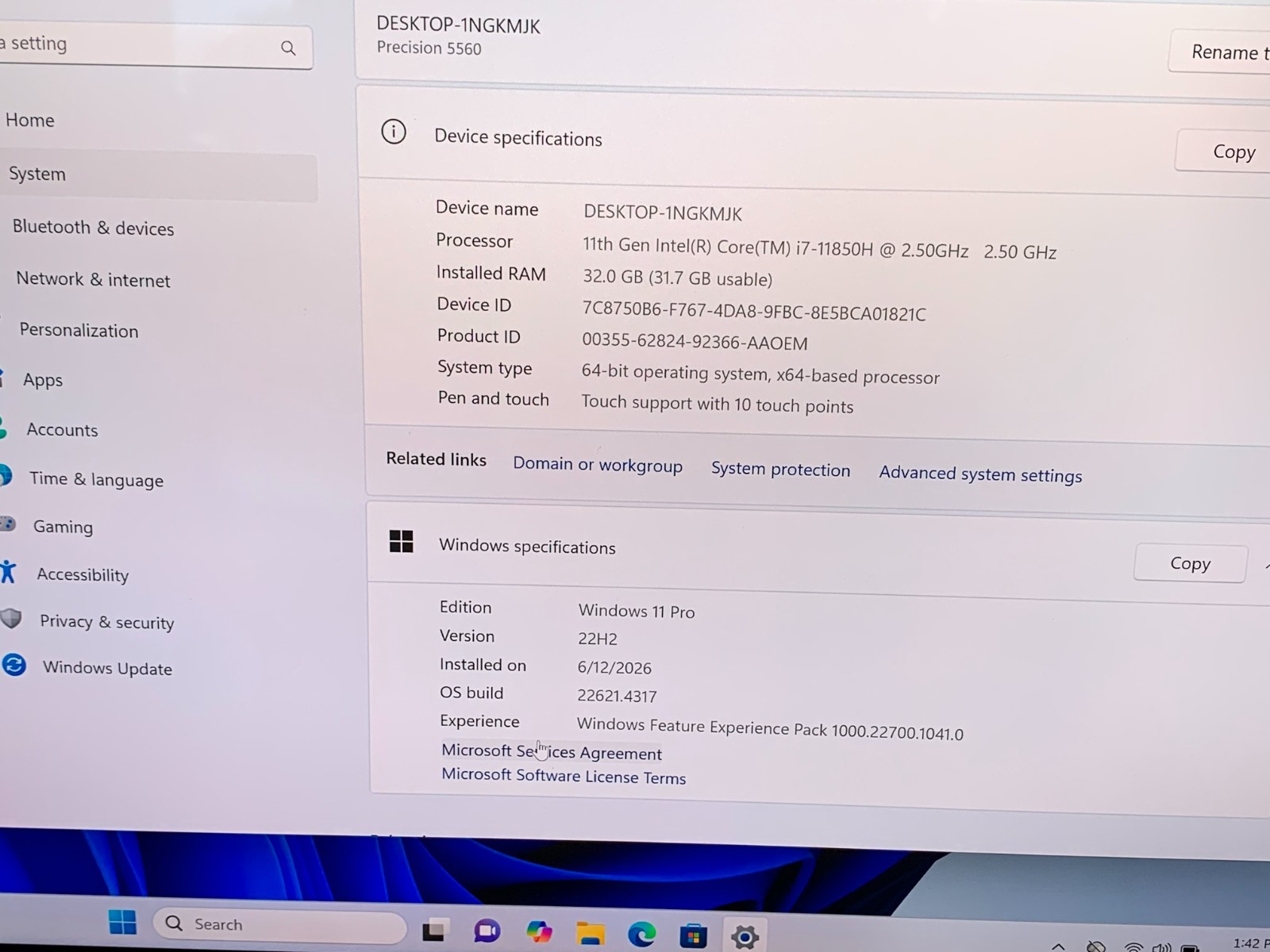Click the Device specifications info icon
The width and height of the screenshot is (1270, 952).
click(x=394, y=132)
